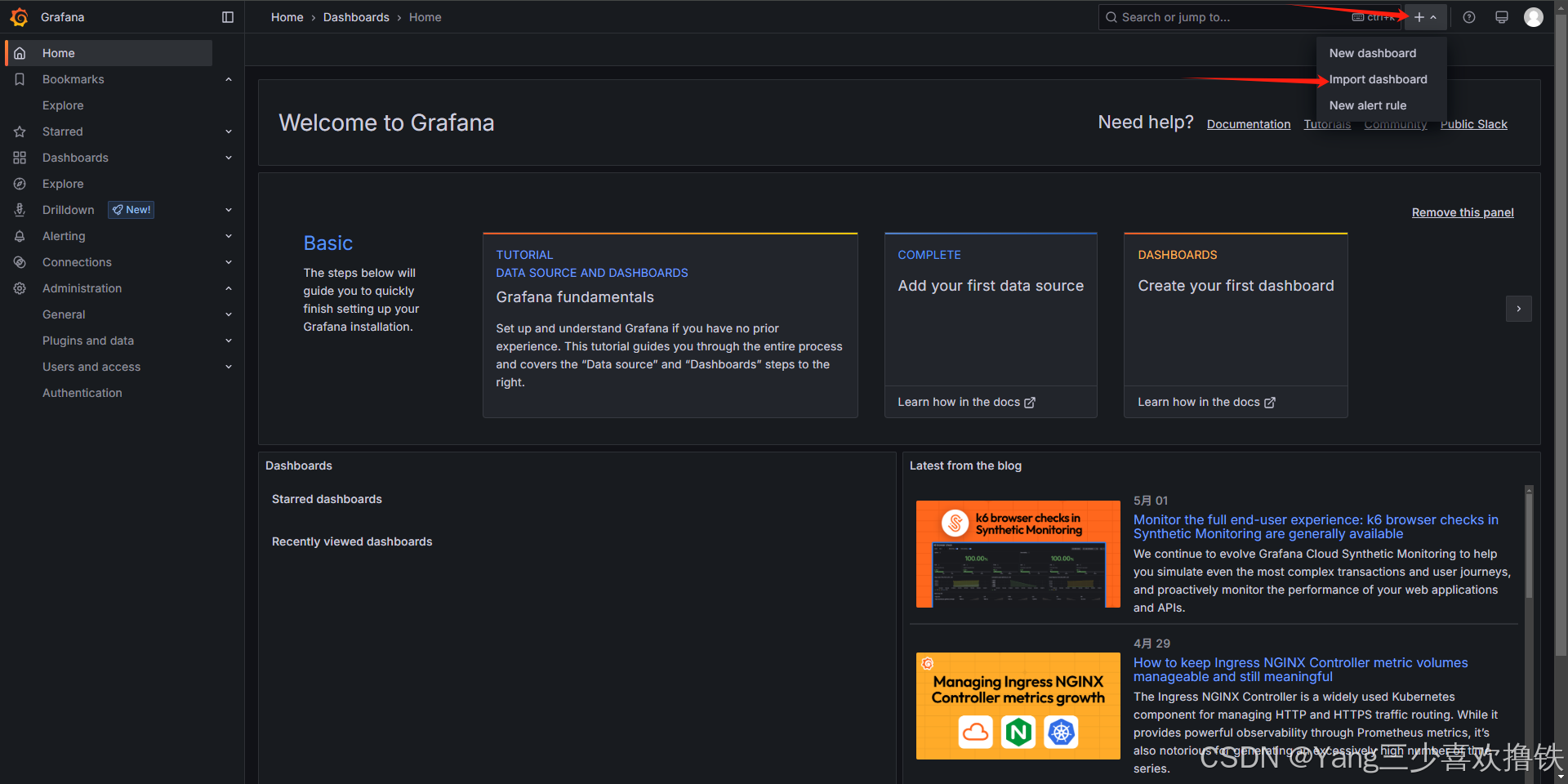Image resolution: width=1568 pixels, height=784 pixels.
Task: Open the k6 browser checks blog thumbnail
Action: tap(1018, 554)
